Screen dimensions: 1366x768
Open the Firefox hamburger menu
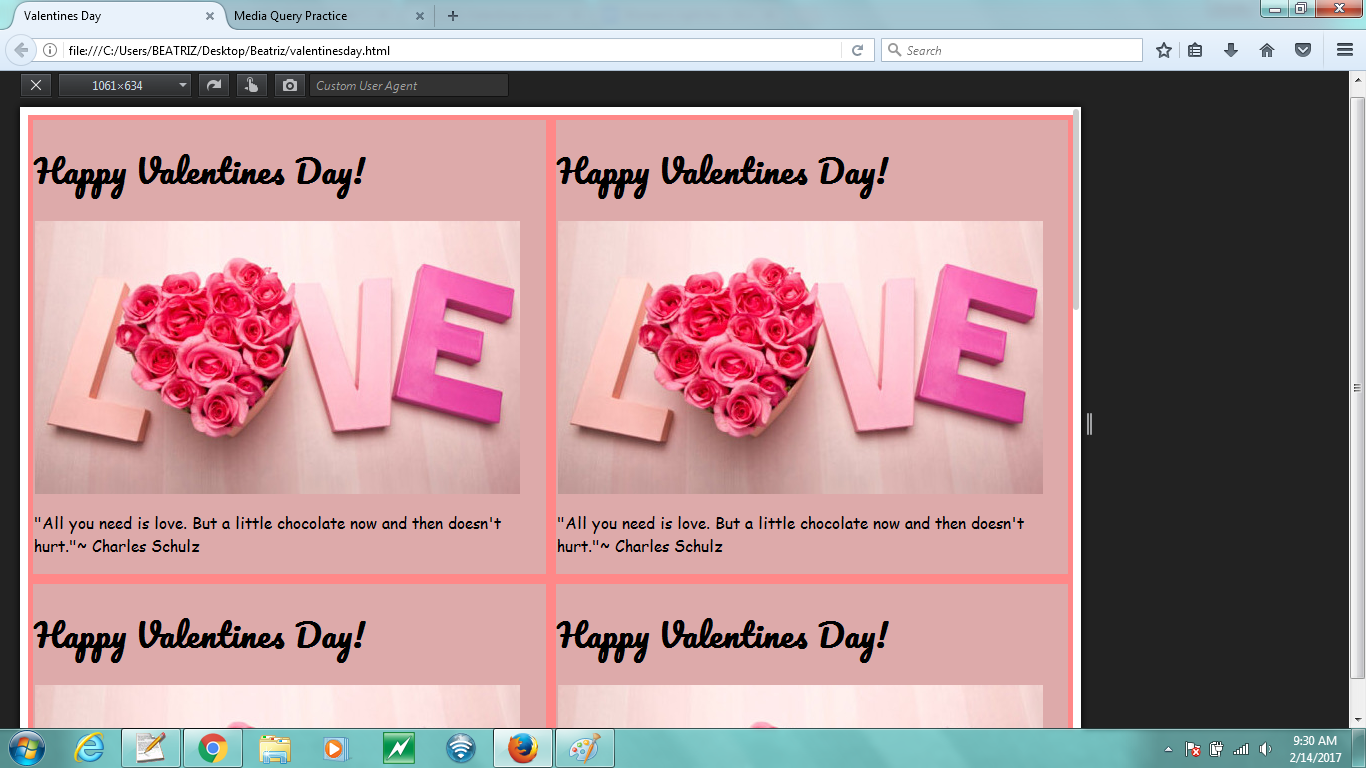[x=1344, y=50]
